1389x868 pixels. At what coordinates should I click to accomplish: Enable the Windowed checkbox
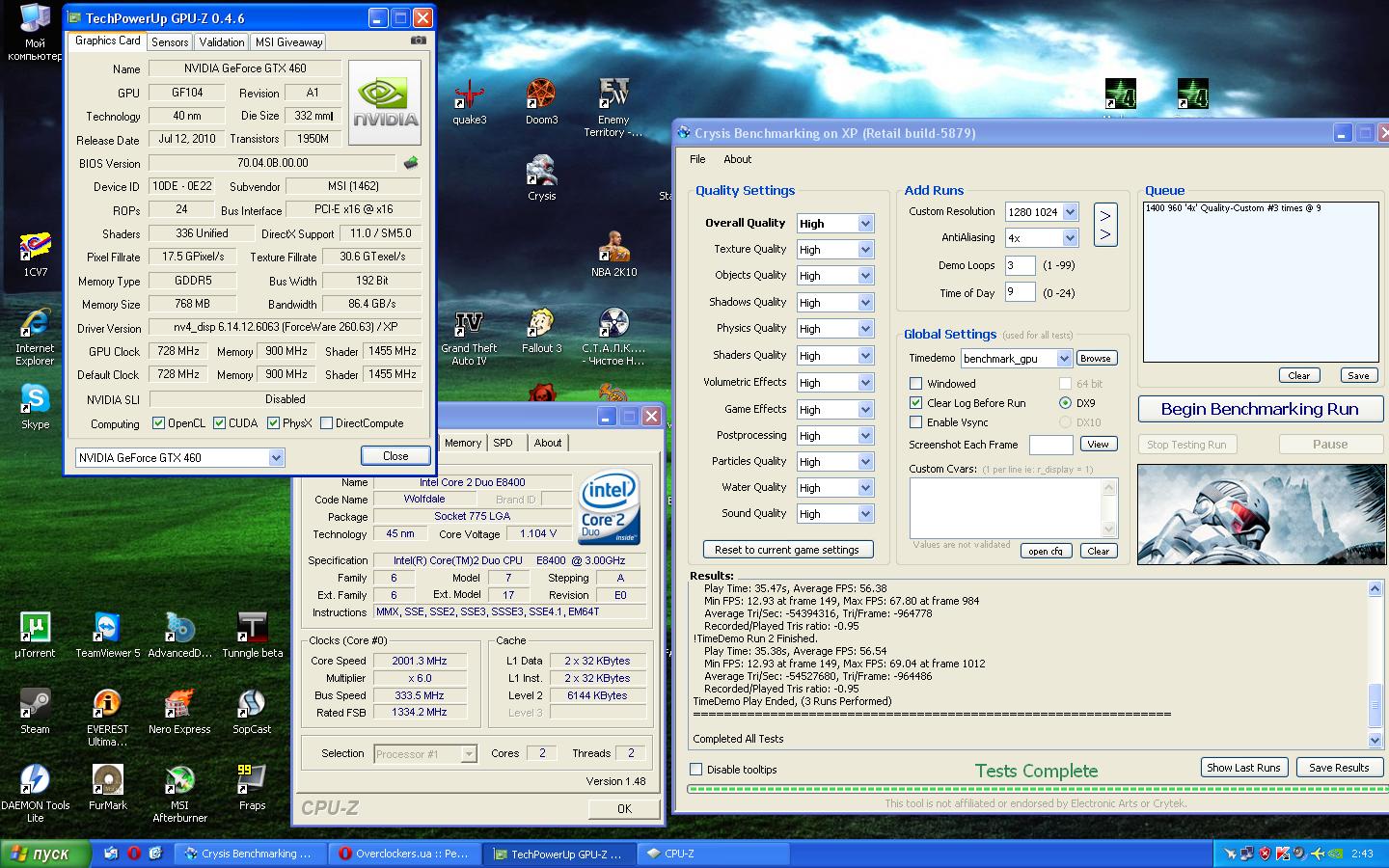click(915, 383)
